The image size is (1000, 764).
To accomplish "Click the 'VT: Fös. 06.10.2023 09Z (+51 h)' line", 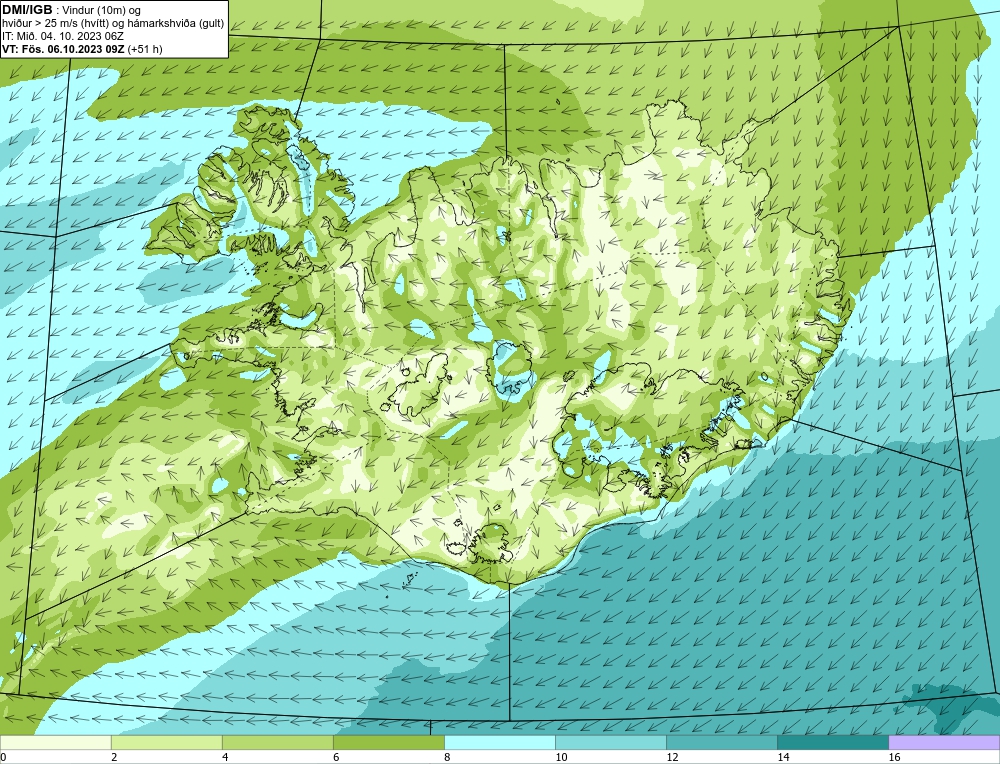I will (x=82, y=49).
